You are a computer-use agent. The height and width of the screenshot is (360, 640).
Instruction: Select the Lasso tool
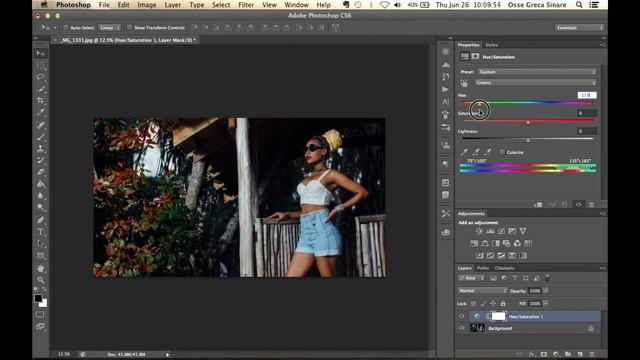click(40, 77)
